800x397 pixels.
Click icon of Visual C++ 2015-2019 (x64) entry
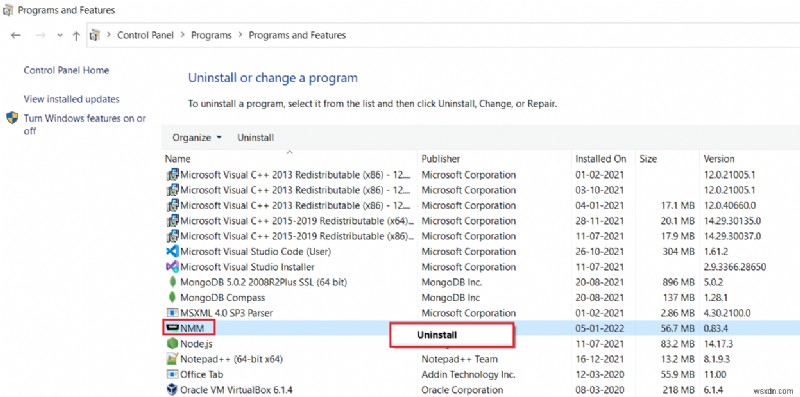tap(172, 220)
